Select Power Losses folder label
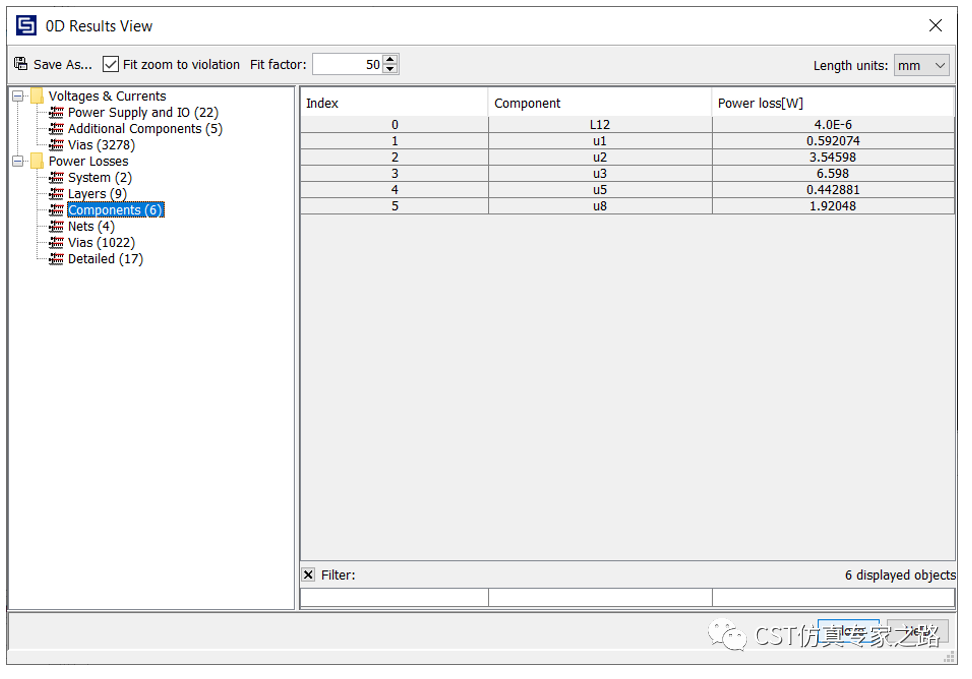972x679 pixels. coord(89,161)
